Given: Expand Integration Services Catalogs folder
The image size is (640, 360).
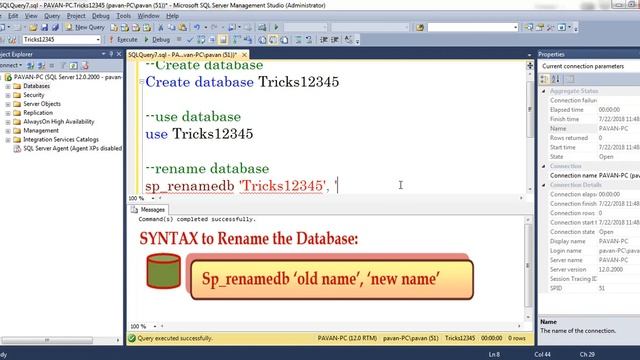Looking at the screenshot, I should click(8, 140).
